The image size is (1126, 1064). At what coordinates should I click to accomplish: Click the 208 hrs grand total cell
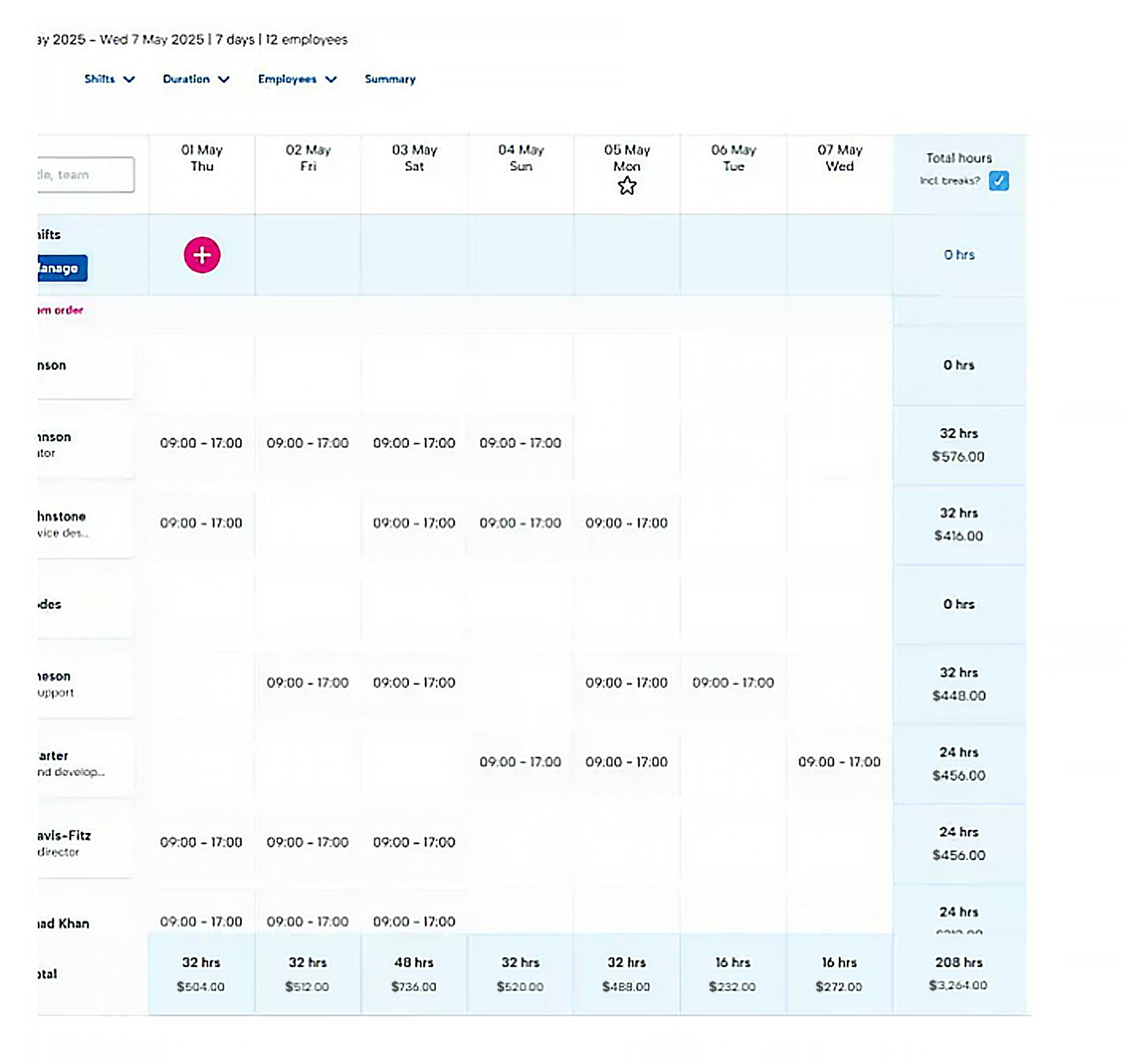click(958, 973)
